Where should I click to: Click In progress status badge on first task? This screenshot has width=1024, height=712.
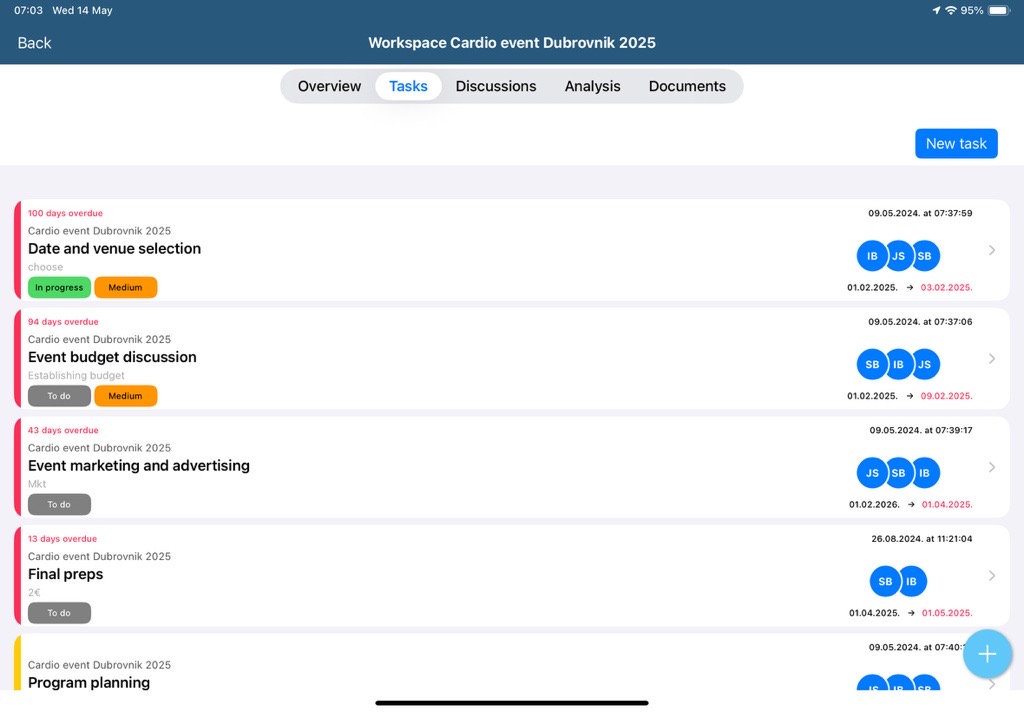[59, 288]
